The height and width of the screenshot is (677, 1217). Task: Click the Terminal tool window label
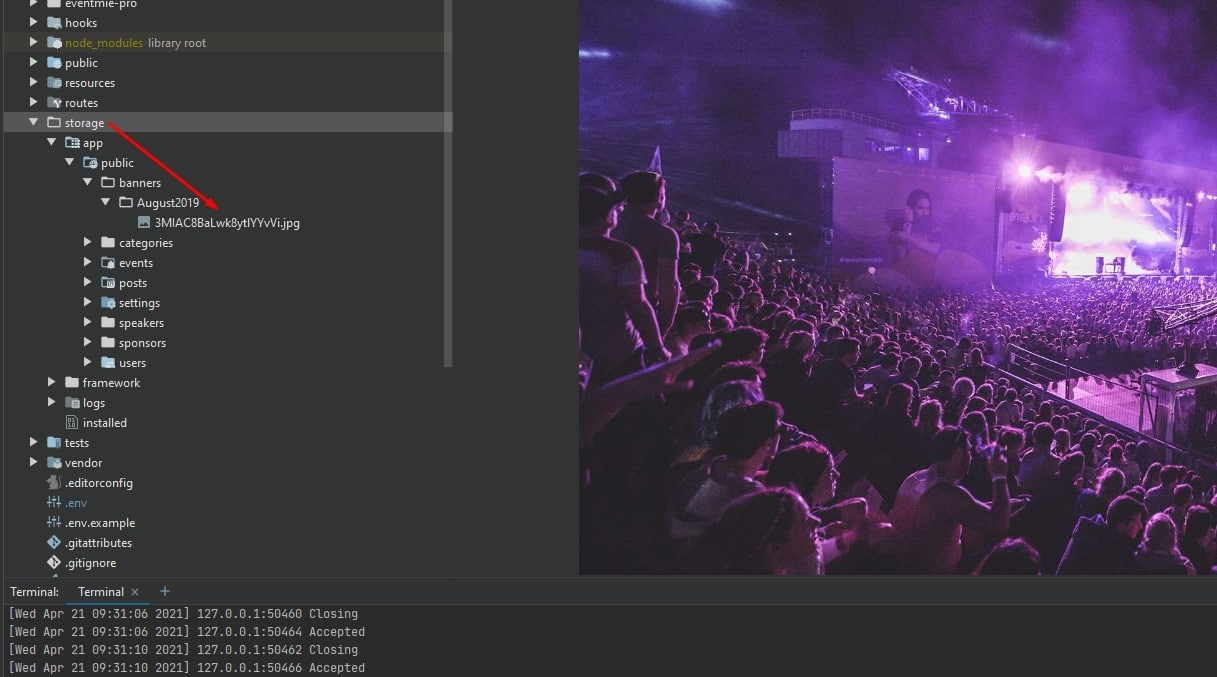pos(34,592)
